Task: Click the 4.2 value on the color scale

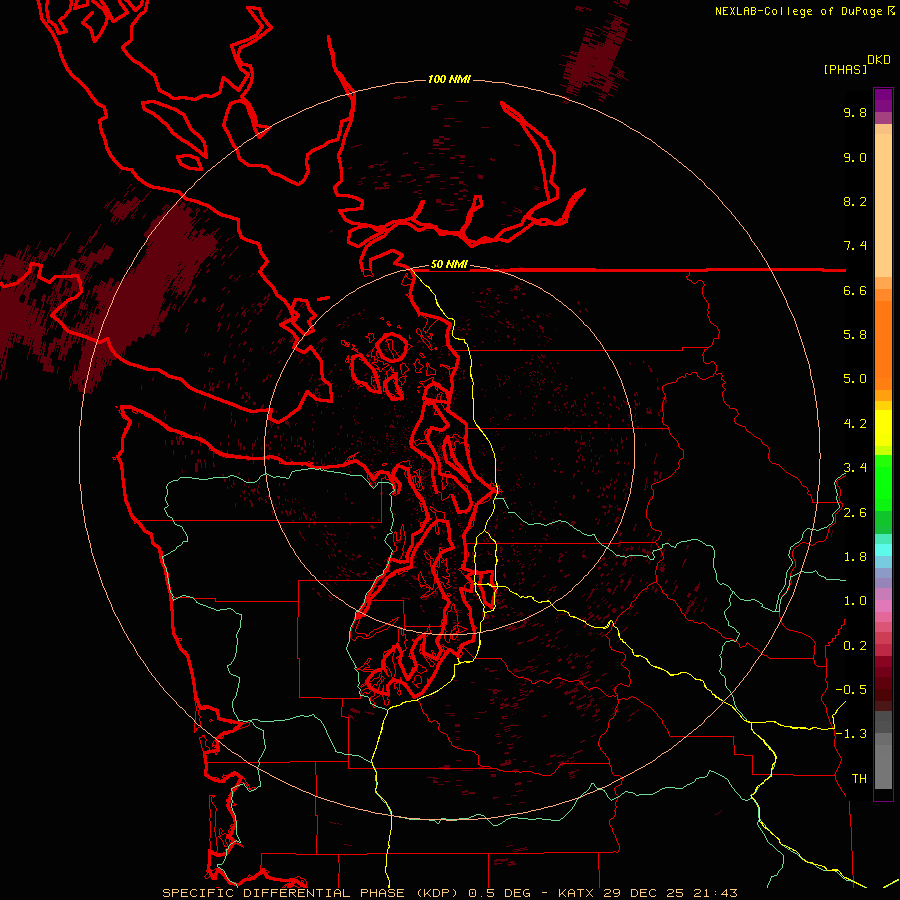Action: coord(855,424)
